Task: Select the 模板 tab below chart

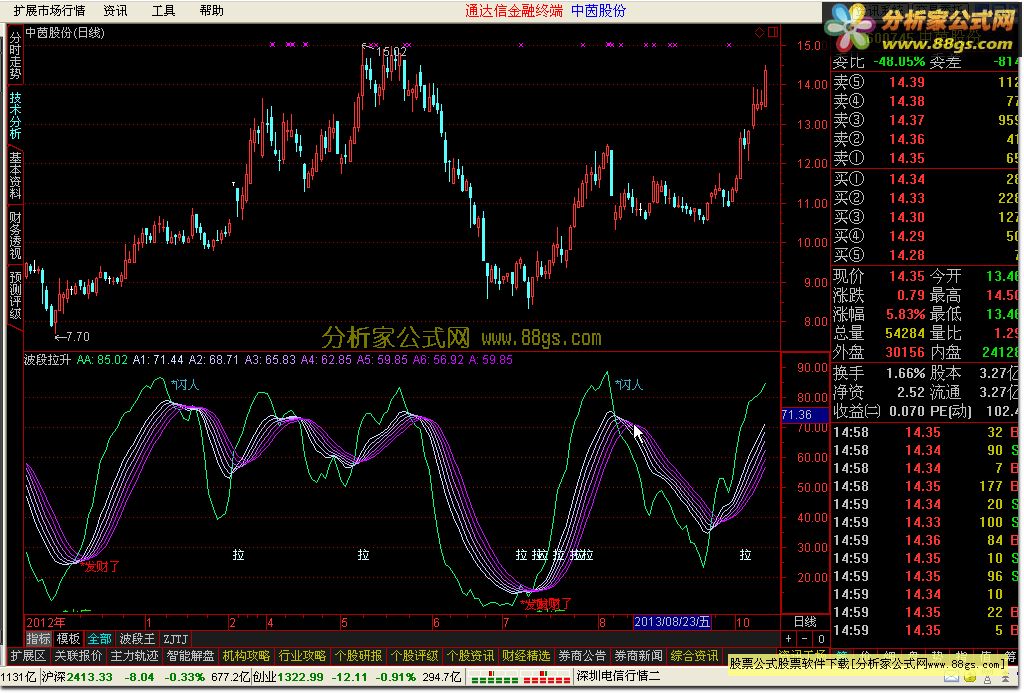Action: click(68, 639)
